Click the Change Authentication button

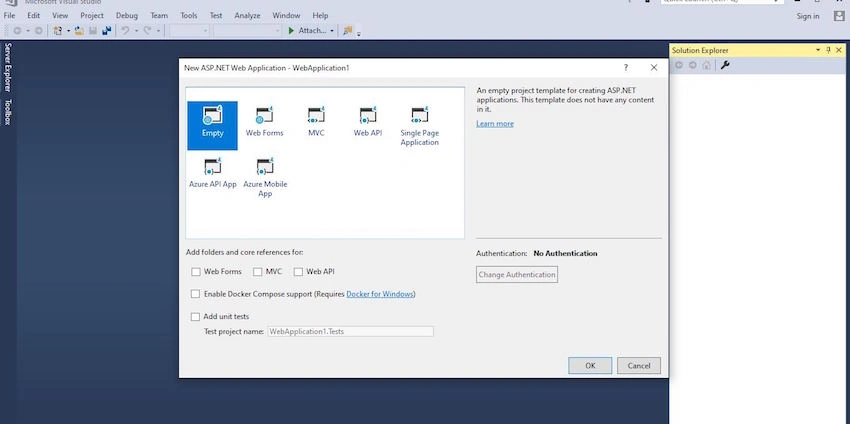coord(517,274)
